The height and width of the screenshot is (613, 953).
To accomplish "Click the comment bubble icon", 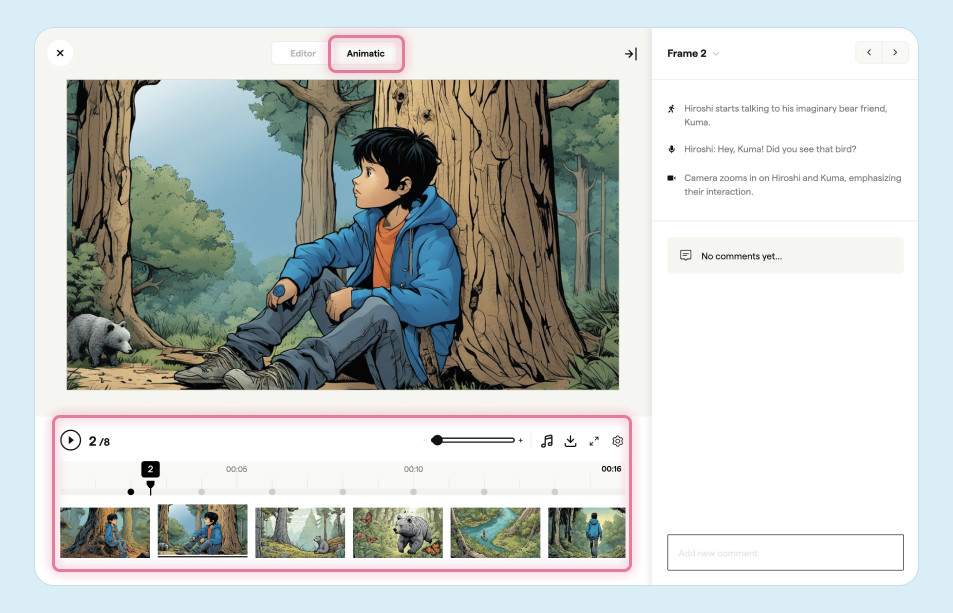I will (x=685, y=256).
